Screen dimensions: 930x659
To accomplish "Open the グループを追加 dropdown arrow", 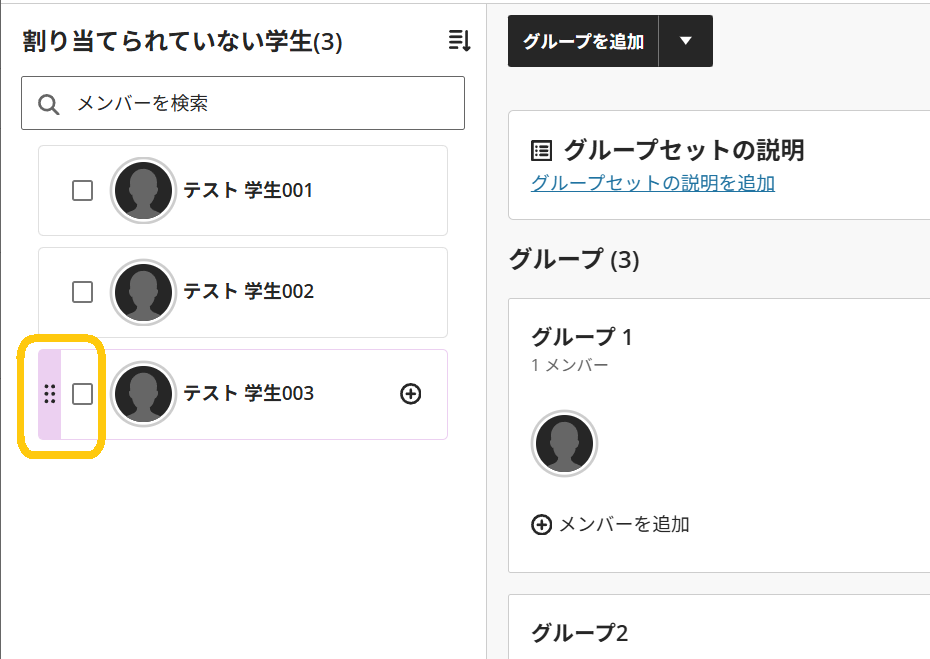I will click(686, 41).
